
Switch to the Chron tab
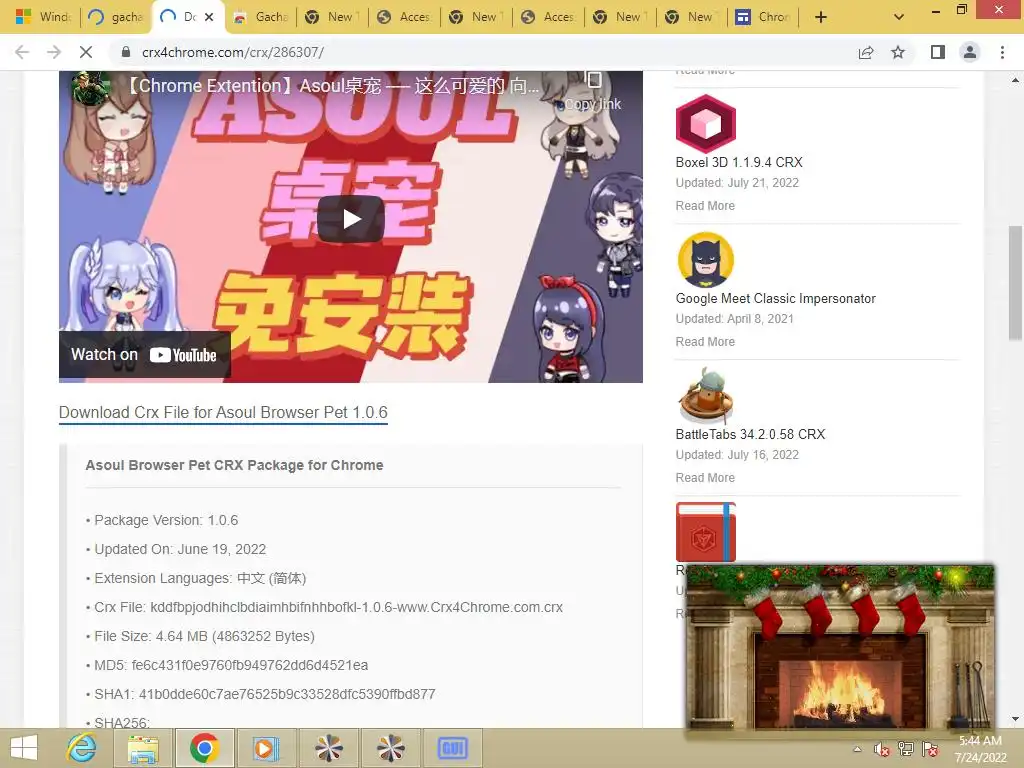763,17
